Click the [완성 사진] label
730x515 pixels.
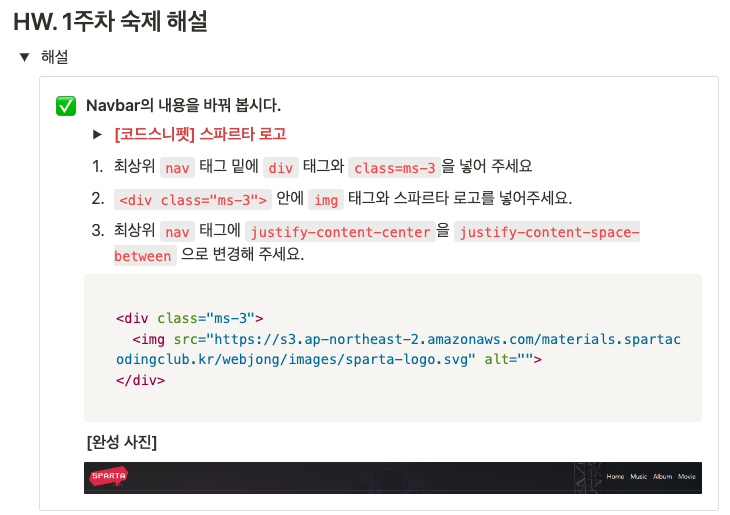point(122,441)
